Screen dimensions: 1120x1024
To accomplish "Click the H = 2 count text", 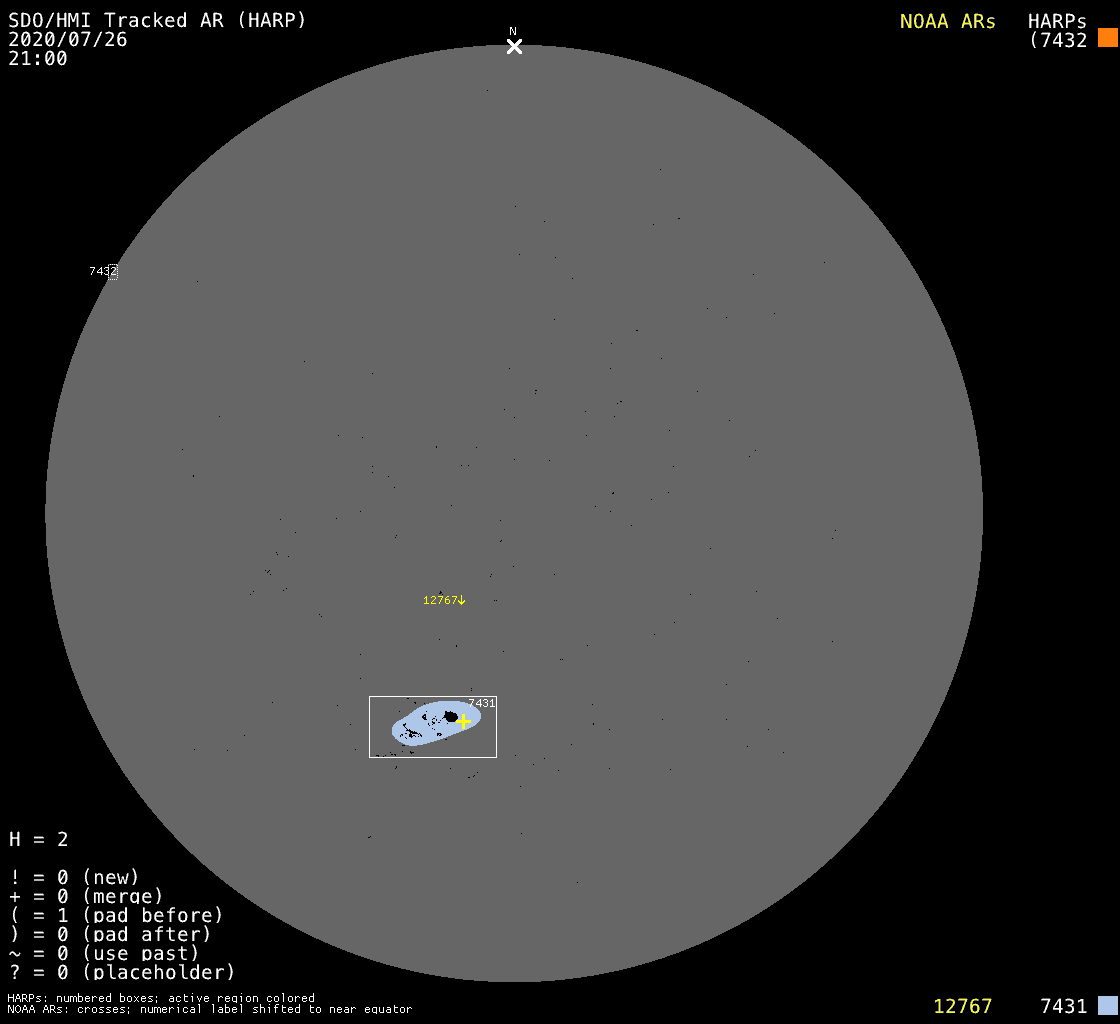I will [x=39, y=839].
